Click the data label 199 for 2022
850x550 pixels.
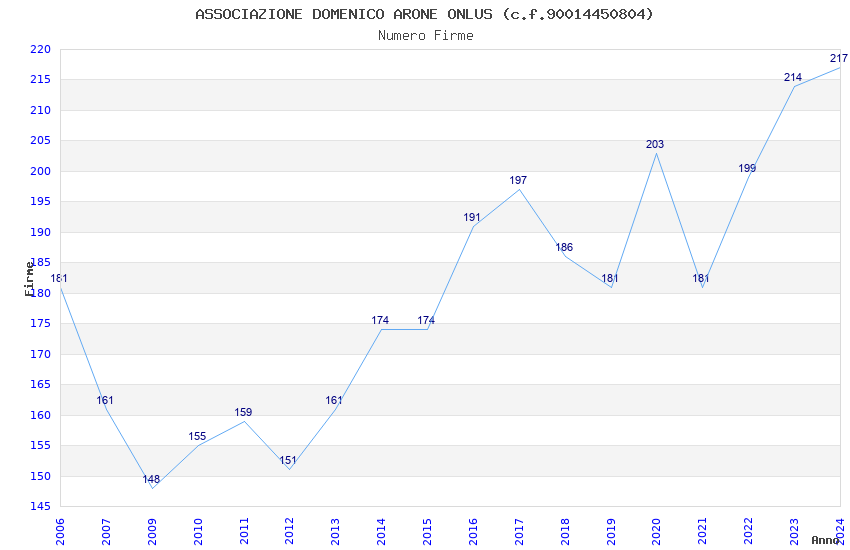click(747, 168)
